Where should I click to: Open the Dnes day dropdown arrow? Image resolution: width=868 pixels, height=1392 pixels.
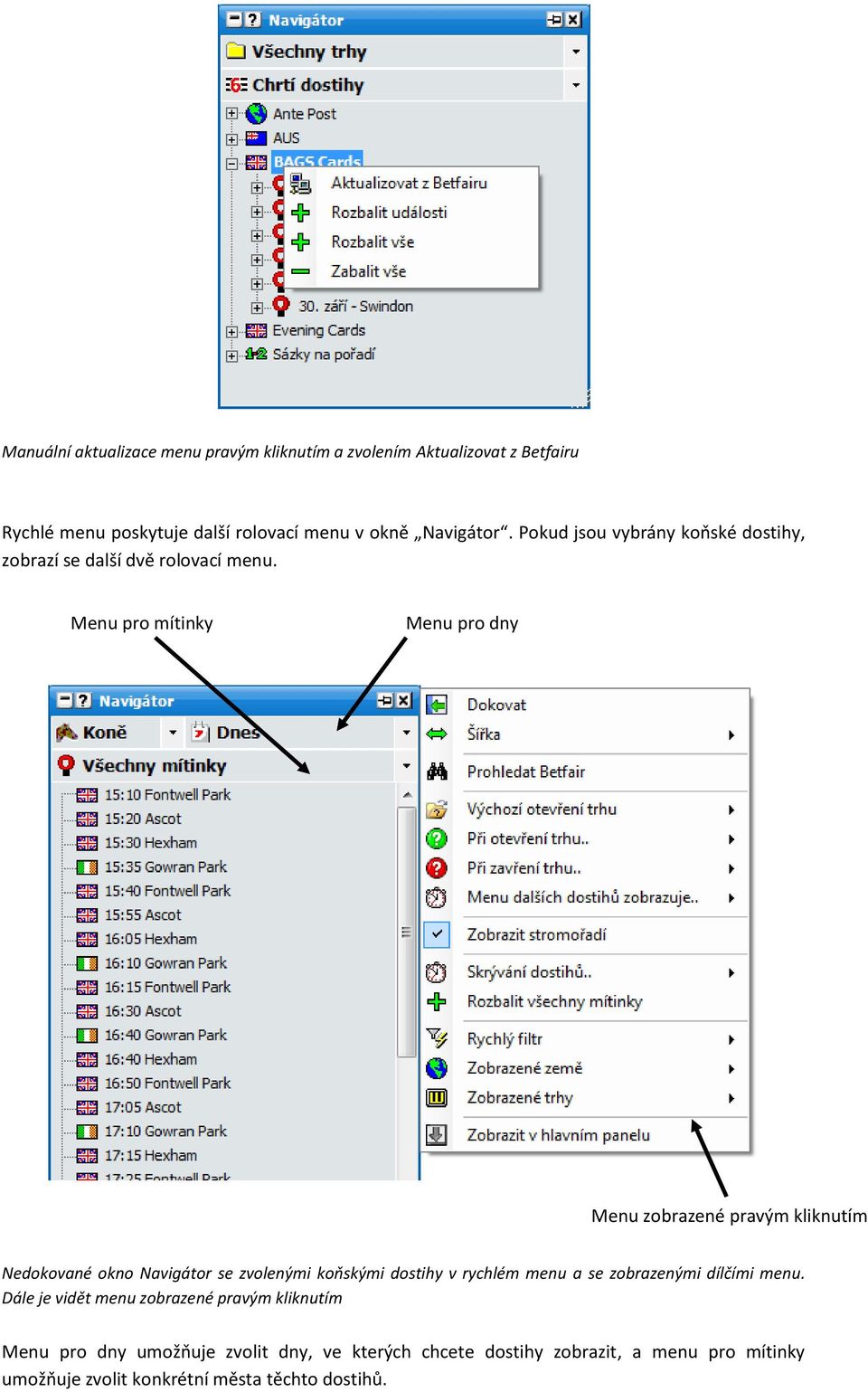(406, 732)
